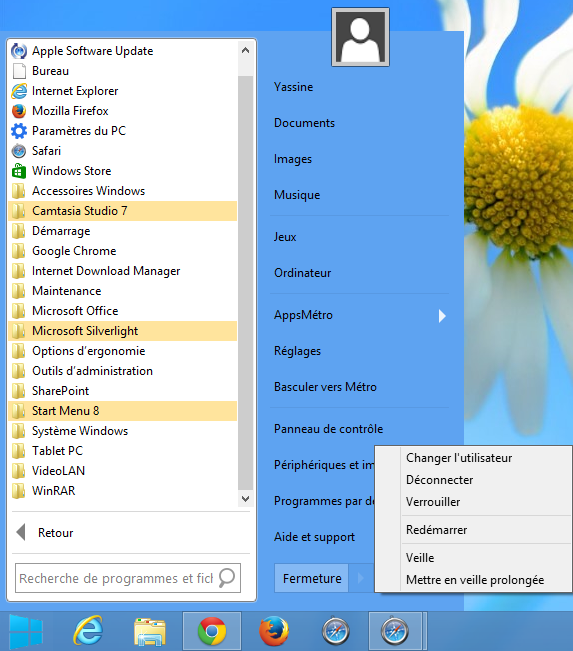Screen dimensions: 573x651
Task: Click the Maintenance folder icon
Action: (19, 291)
